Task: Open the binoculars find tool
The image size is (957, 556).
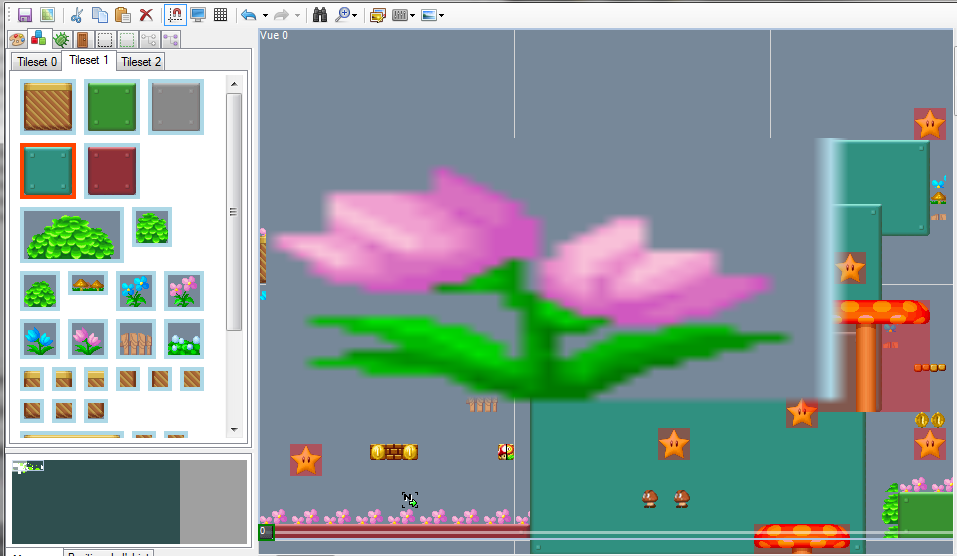Action: (320, 15)
